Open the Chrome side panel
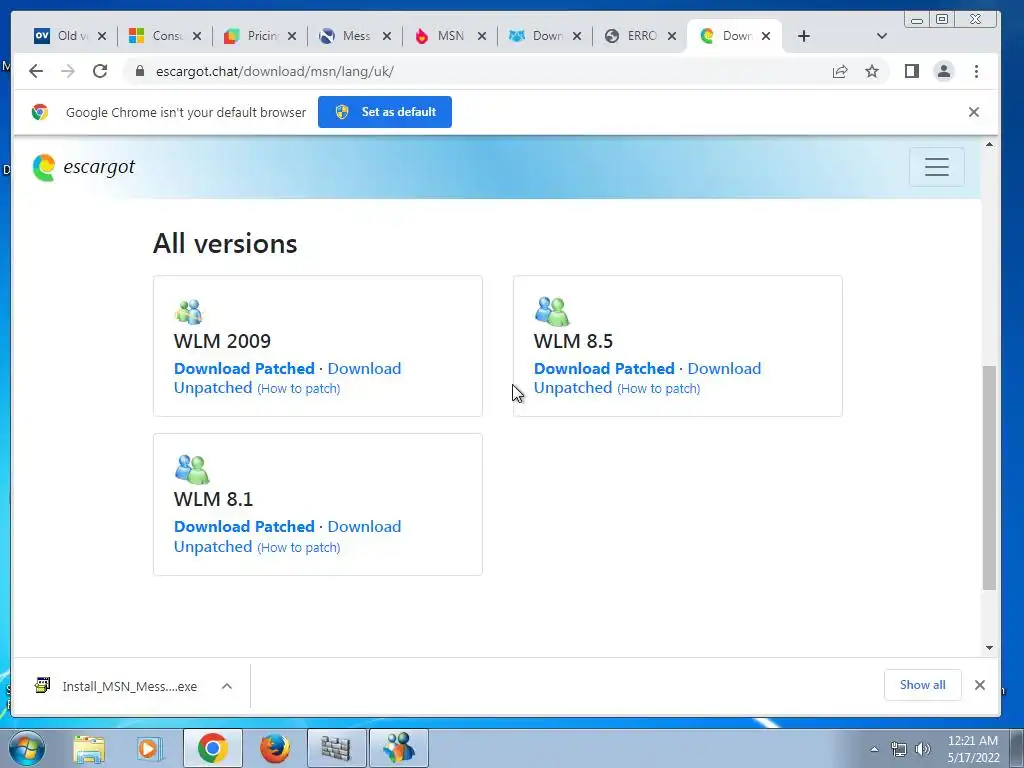1024x768 pixels. coord(912,71)
